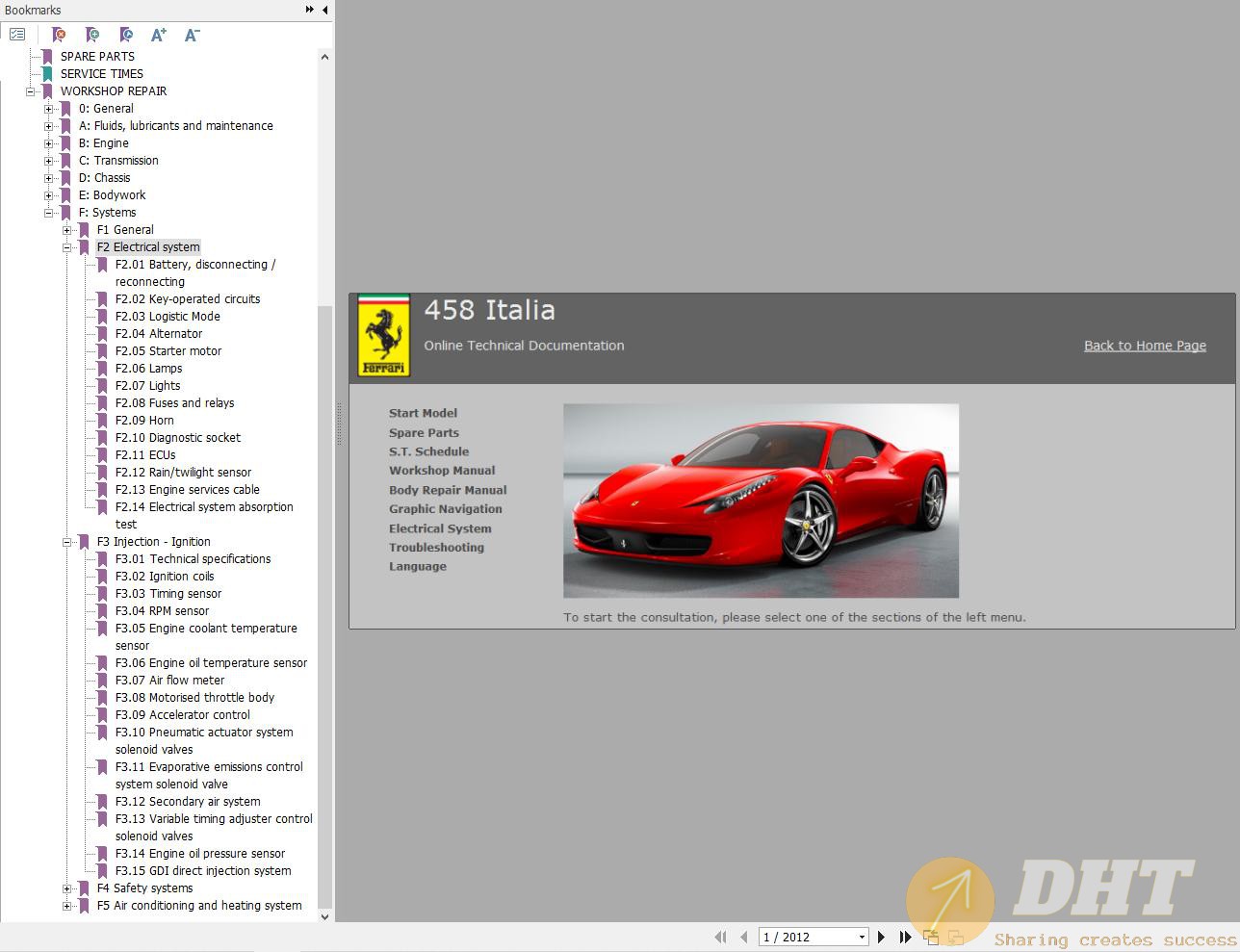1240x952 pixels.
Task: Open the bookmarks options menu icon
Action: pyautogui.click(x=17, y=35)
